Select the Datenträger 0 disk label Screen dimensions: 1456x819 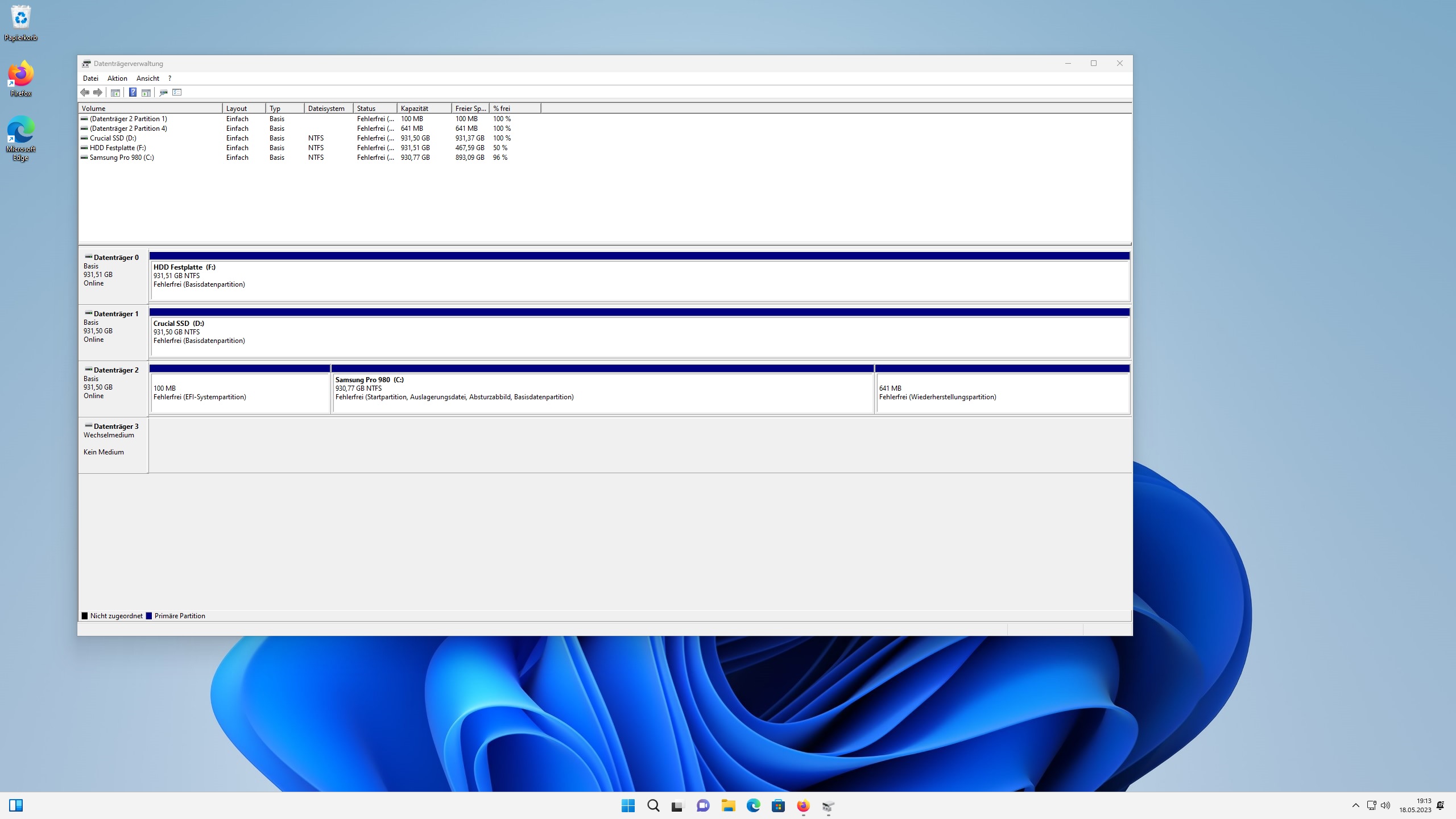coord(113,276)
